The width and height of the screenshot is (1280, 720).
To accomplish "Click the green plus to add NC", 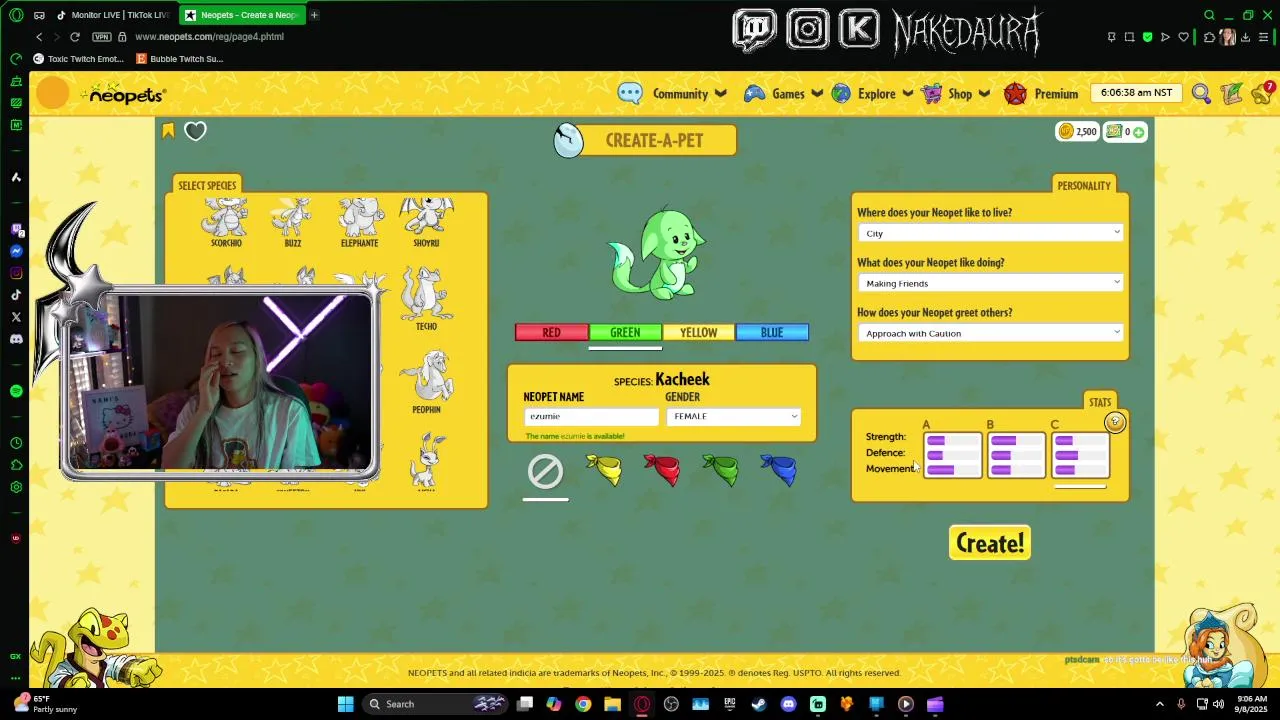I will coord(1138,132).
